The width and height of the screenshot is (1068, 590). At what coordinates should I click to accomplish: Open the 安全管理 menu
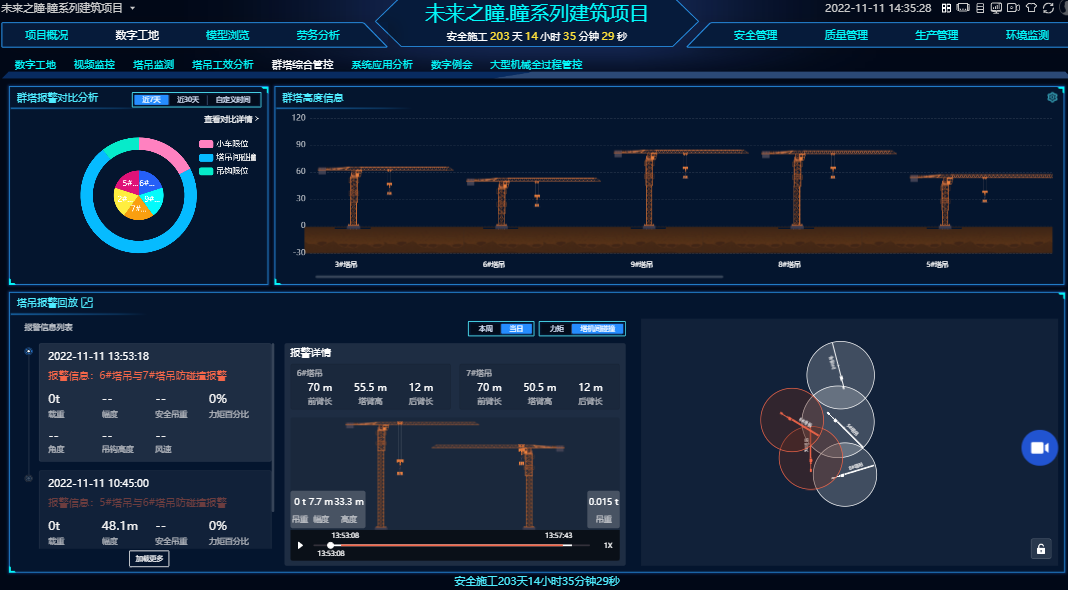[755, 35]
